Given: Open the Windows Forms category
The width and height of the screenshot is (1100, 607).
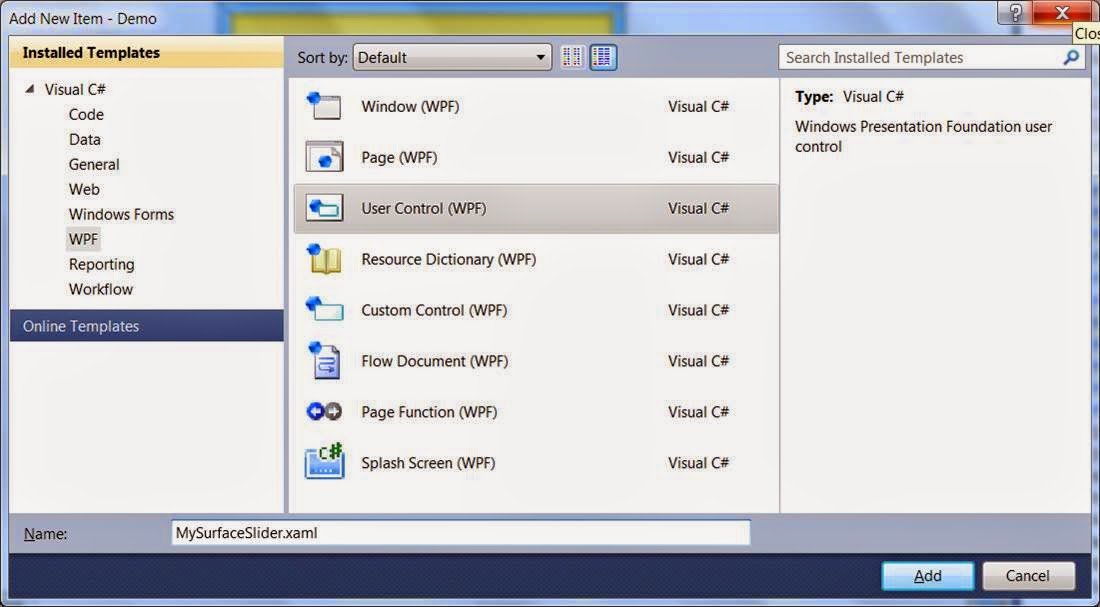Looking at the screenshot, I should coord(120,214).
